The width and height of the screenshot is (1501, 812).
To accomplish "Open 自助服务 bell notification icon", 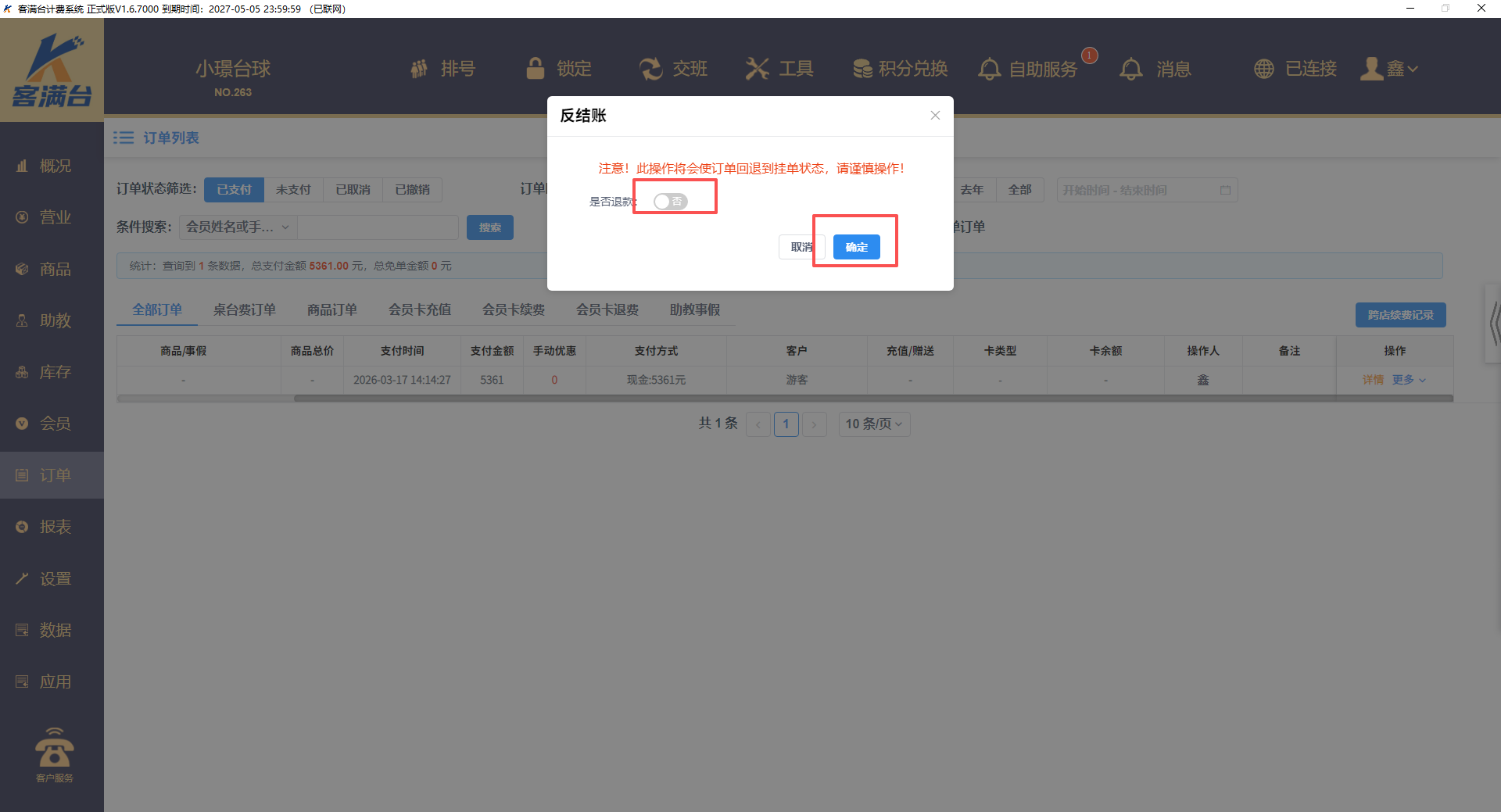I will coord(990,69).
